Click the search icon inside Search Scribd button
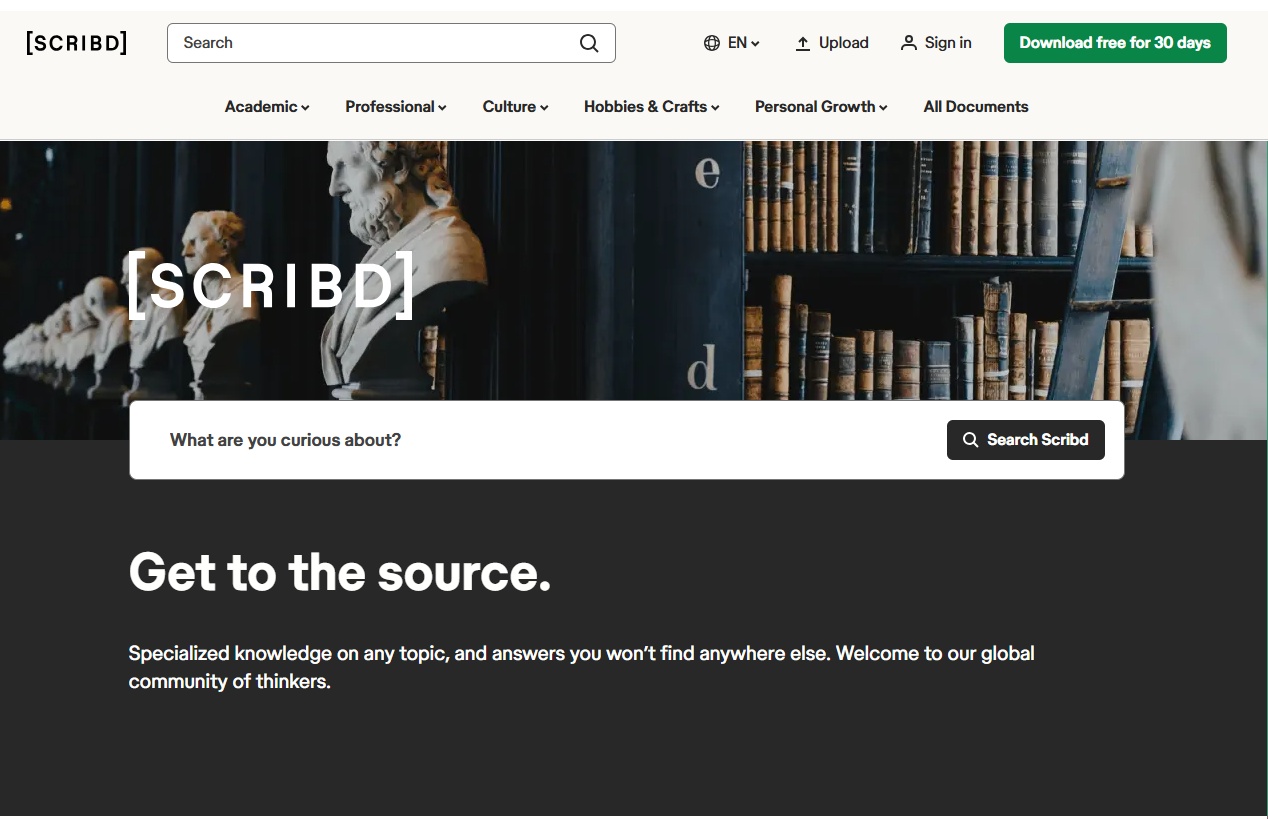 click(x=969, y=440)
